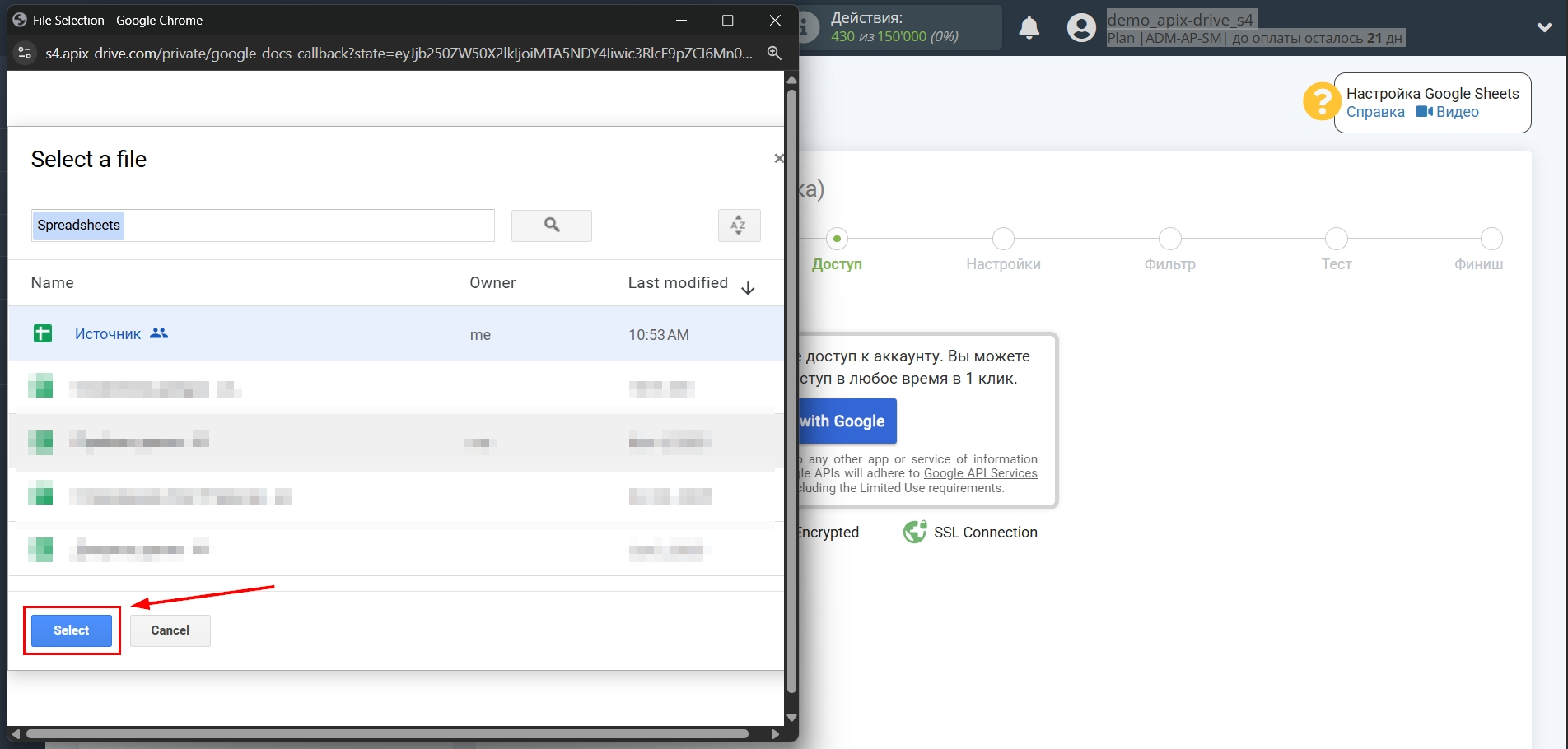Open the Справка link

[x=1374, y=111]
